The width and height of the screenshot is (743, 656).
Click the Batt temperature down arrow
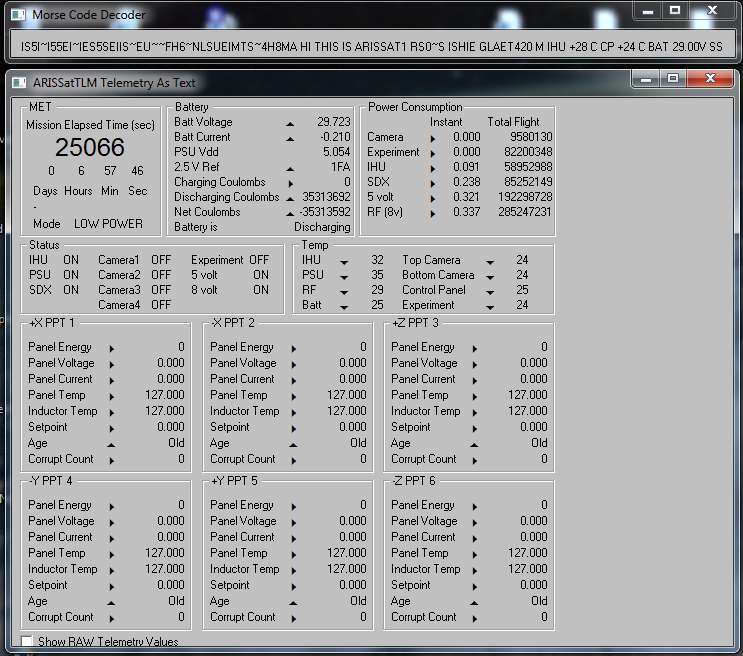[344, 307]
